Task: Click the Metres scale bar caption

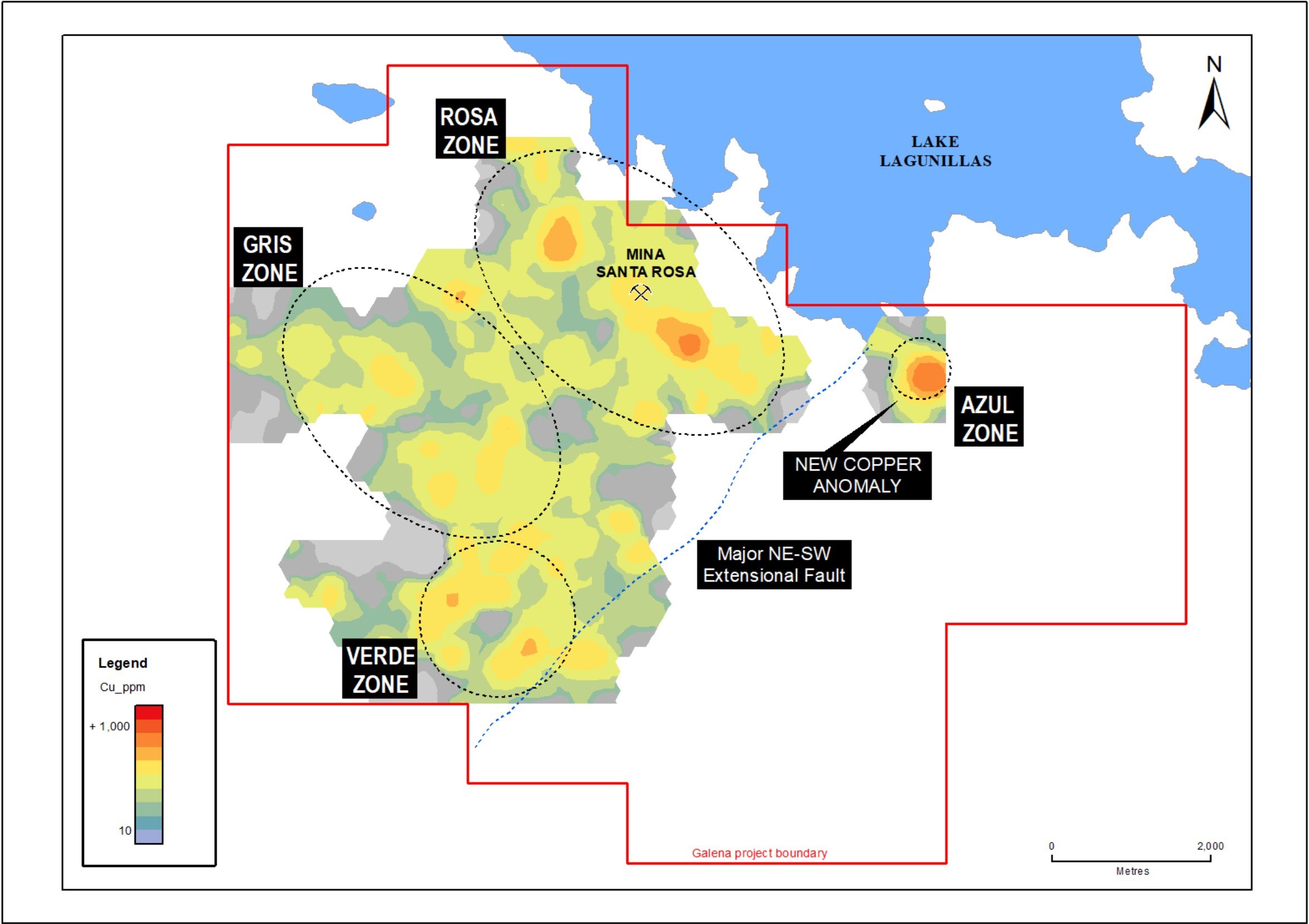Action: (x=1132, y=872)
